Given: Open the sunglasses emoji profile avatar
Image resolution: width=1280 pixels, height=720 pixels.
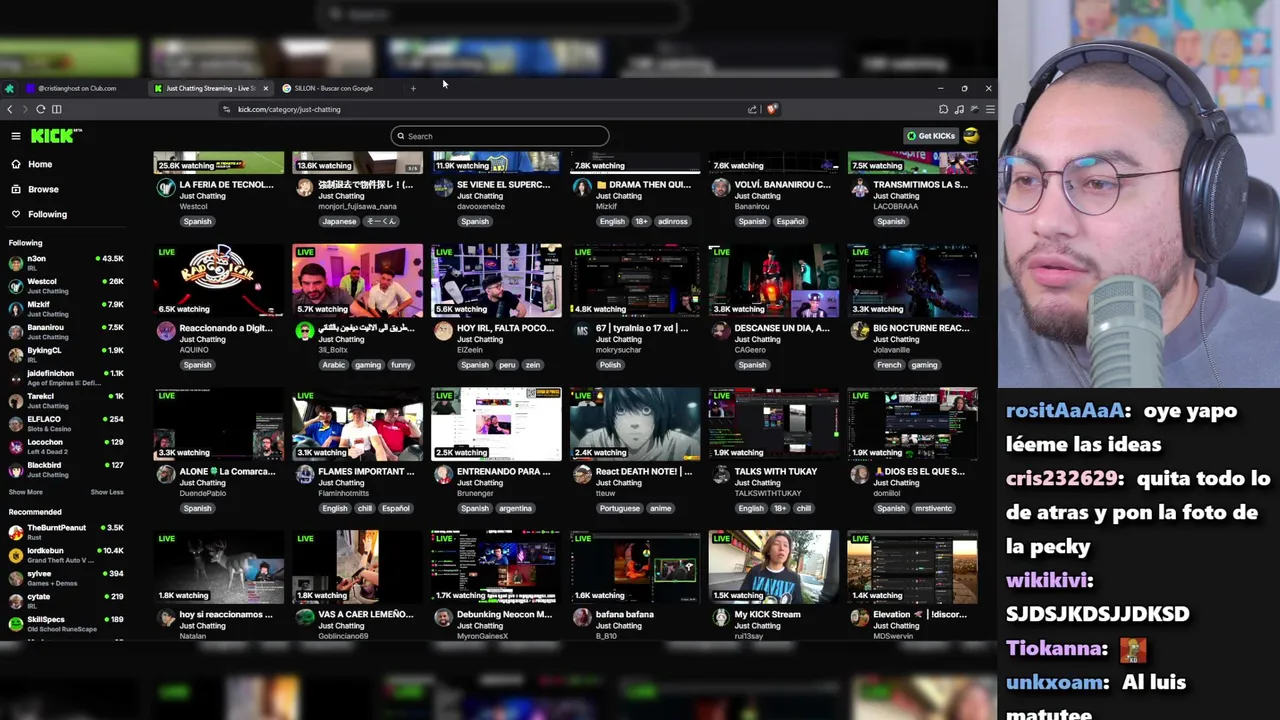Looking at the screenshot, I should (x=971, y=136).
